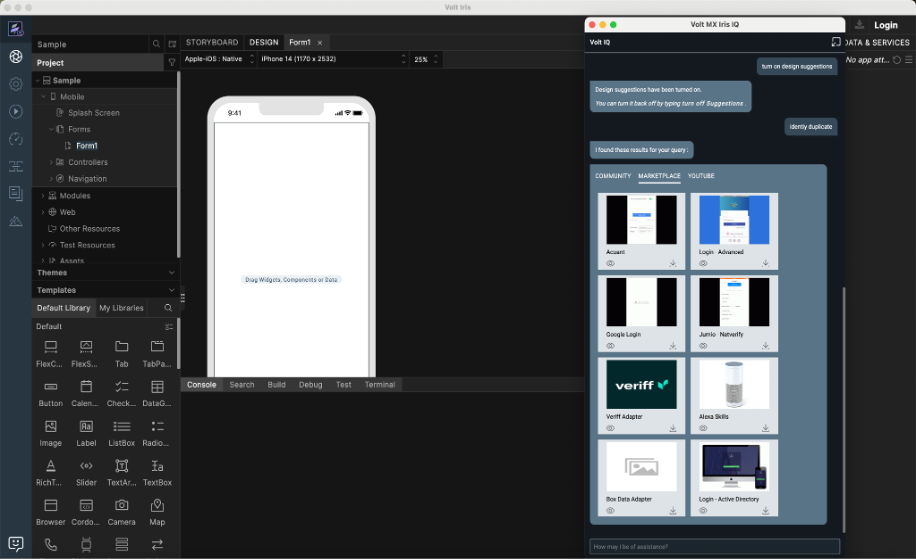Select the DataGrid widget
916x560 pixels.
tap(157, 394)
